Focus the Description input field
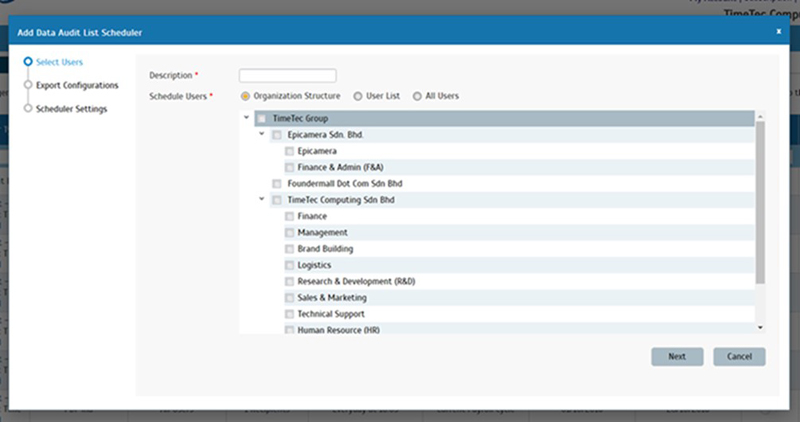This screenshot has height=422, width=800. click(287, 76)
